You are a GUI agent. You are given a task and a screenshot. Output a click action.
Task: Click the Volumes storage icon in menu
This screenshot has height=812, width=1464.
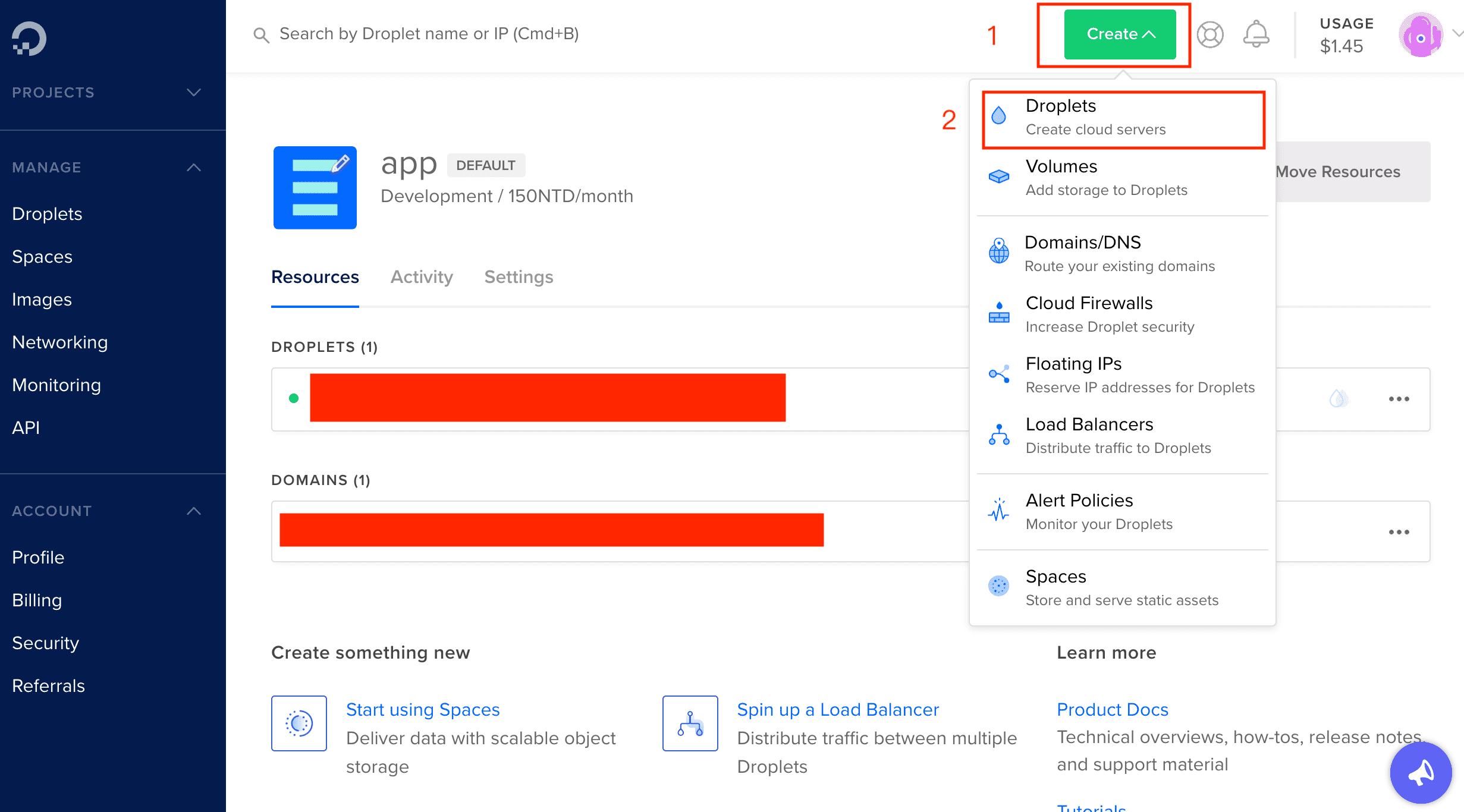(999, 177)
